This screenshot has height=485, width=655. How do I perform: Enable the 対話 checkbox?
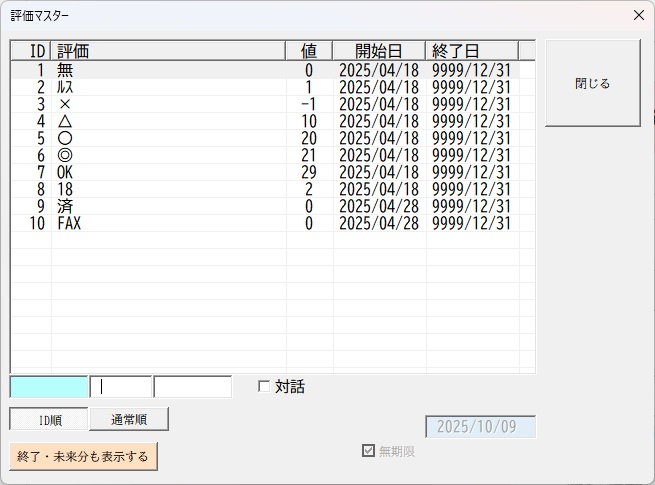tap(264, 387)
